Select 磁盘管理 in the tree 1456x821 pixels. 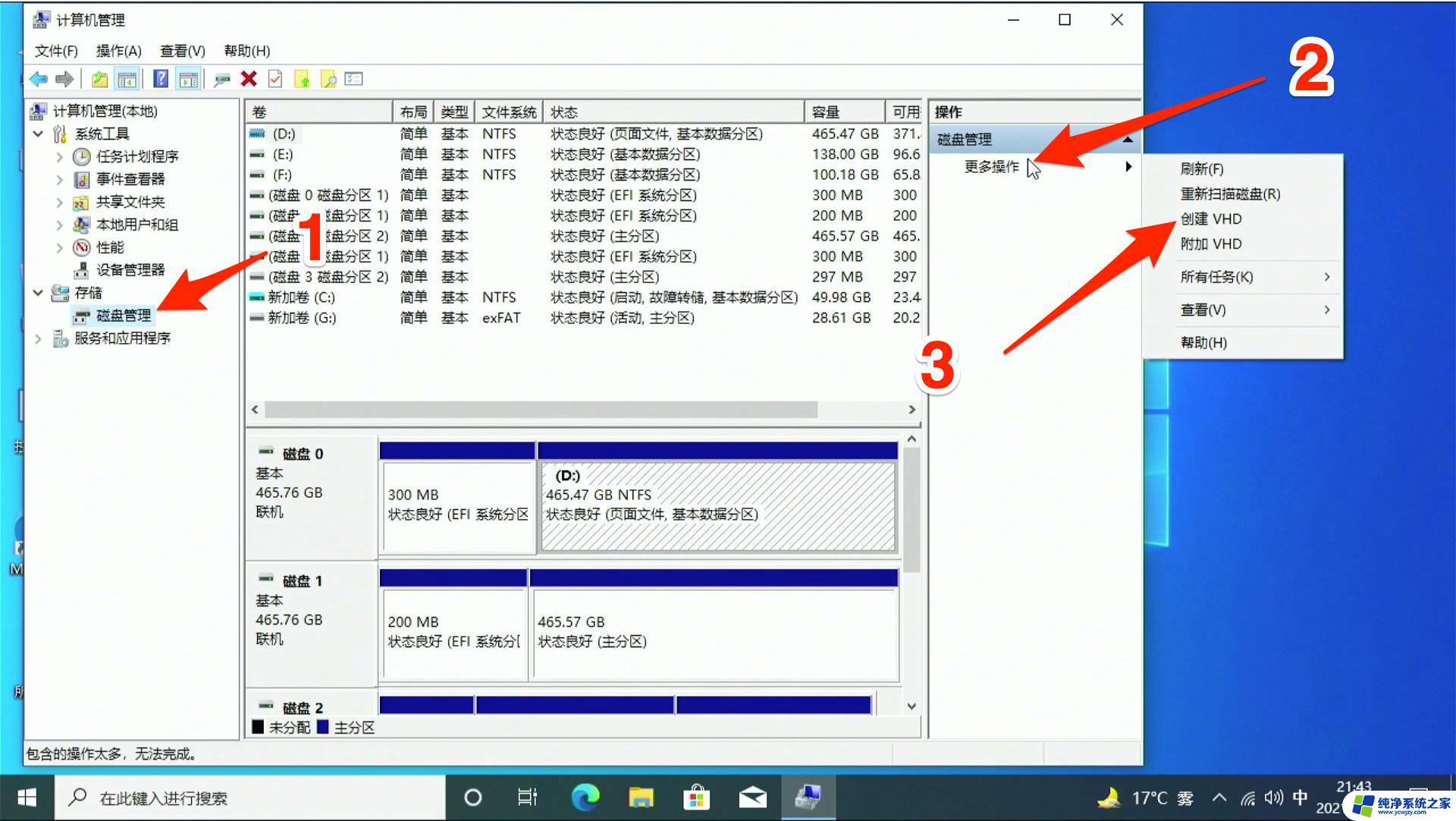point(124,316)
